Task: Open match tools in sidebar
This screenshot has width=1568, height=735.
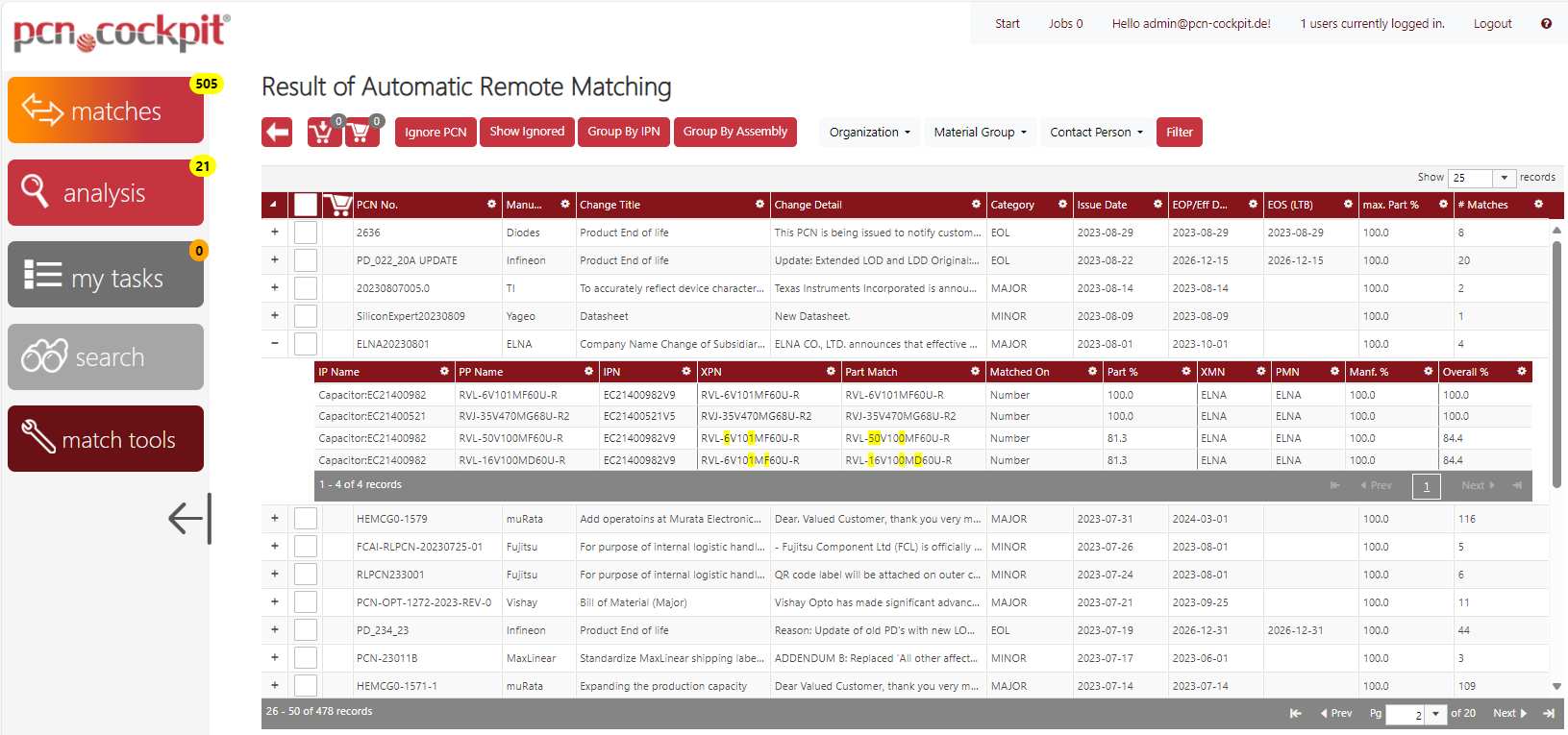Action: [x=106, y=439]
